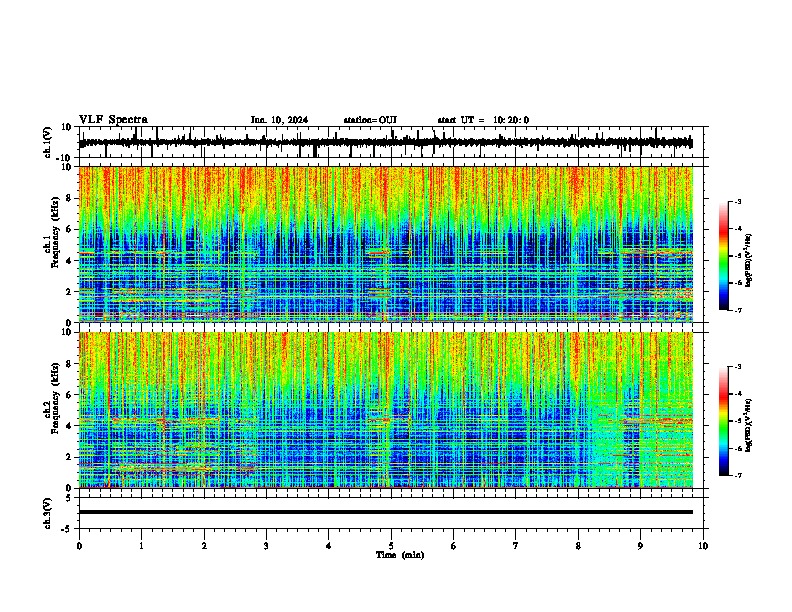
Task: Click time axis tick label "3"
Action: click(x=266, y=546)
